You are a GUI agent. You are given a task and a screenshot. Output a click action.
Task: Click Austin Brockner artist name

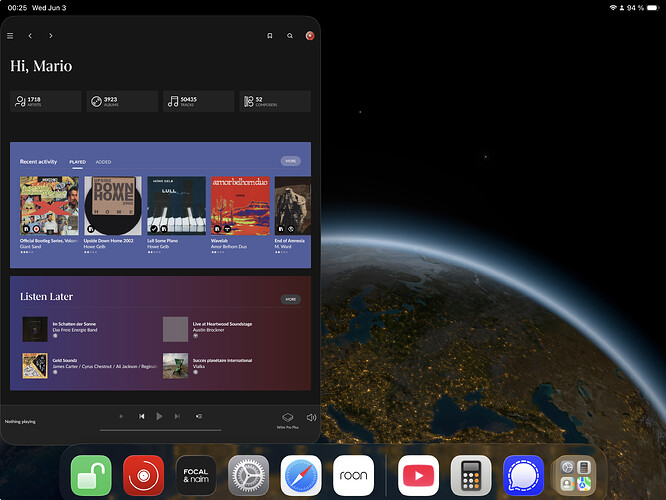click(x=209, y=330)
